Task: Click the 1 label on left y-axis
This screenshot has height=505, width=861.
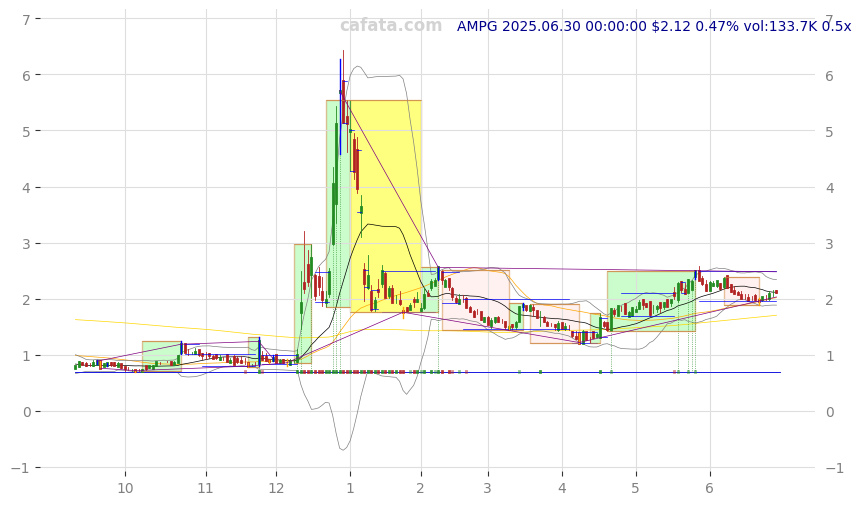Action: (26, 356)
